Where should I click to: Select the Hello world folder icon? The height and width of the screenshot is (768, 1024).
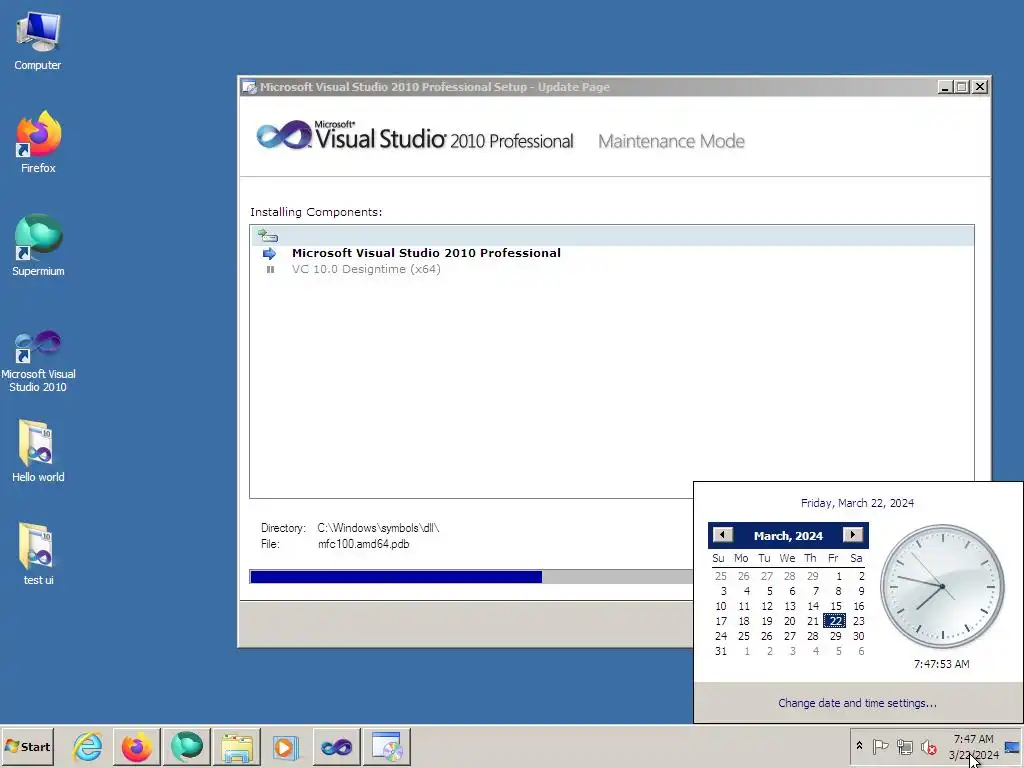[x=38, y=451]
